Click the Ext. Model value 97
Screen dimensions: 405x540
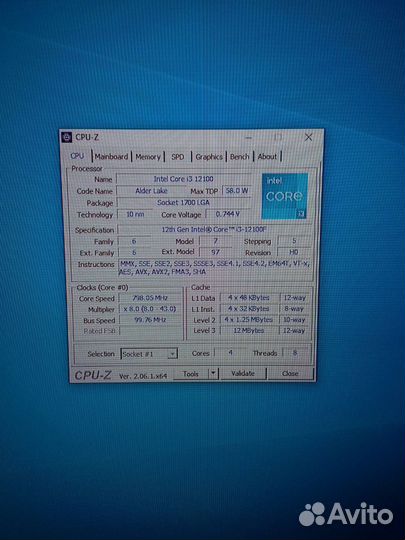(216, 252)
